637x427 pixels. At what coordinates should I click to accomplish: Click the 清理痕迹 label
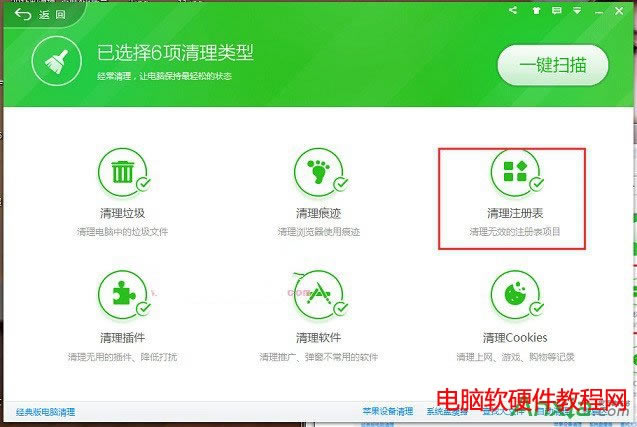(318, 213)
